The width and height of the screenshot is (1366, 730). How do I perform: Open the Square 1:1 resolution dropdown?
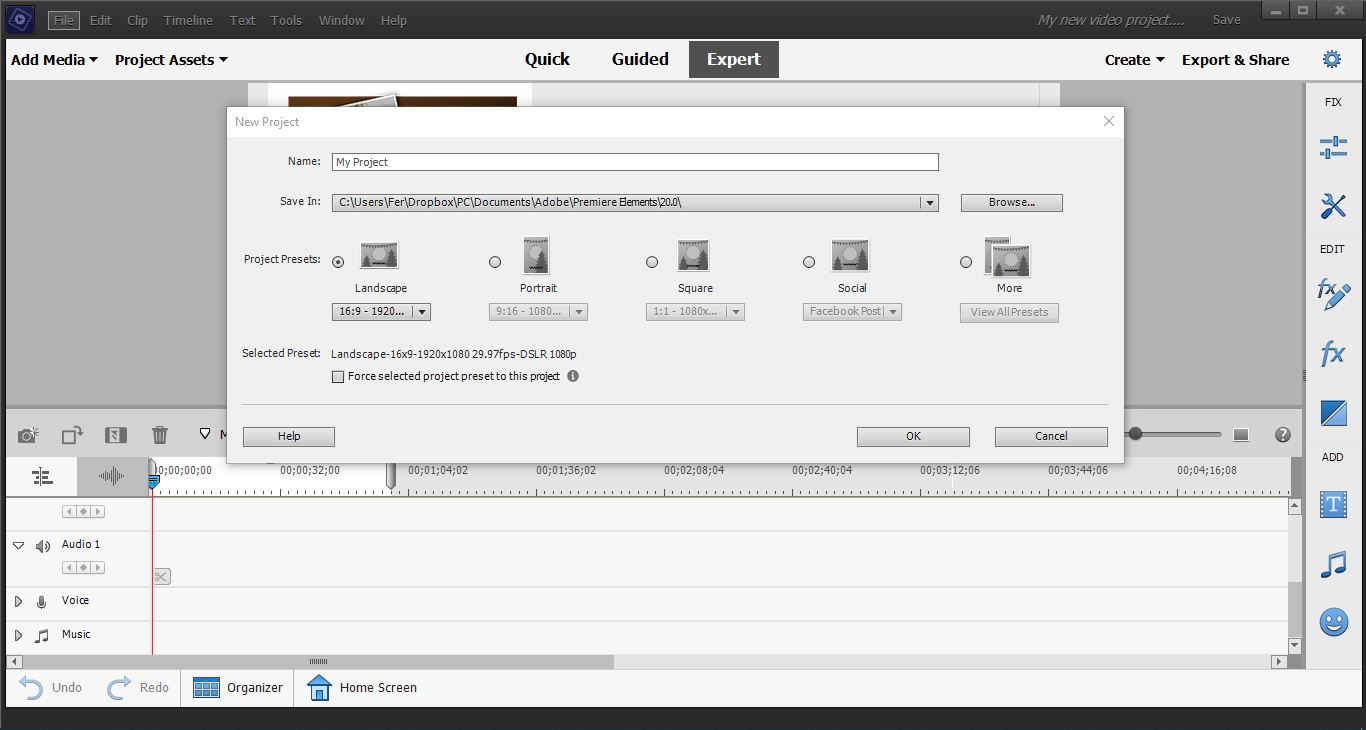[695, 312]
